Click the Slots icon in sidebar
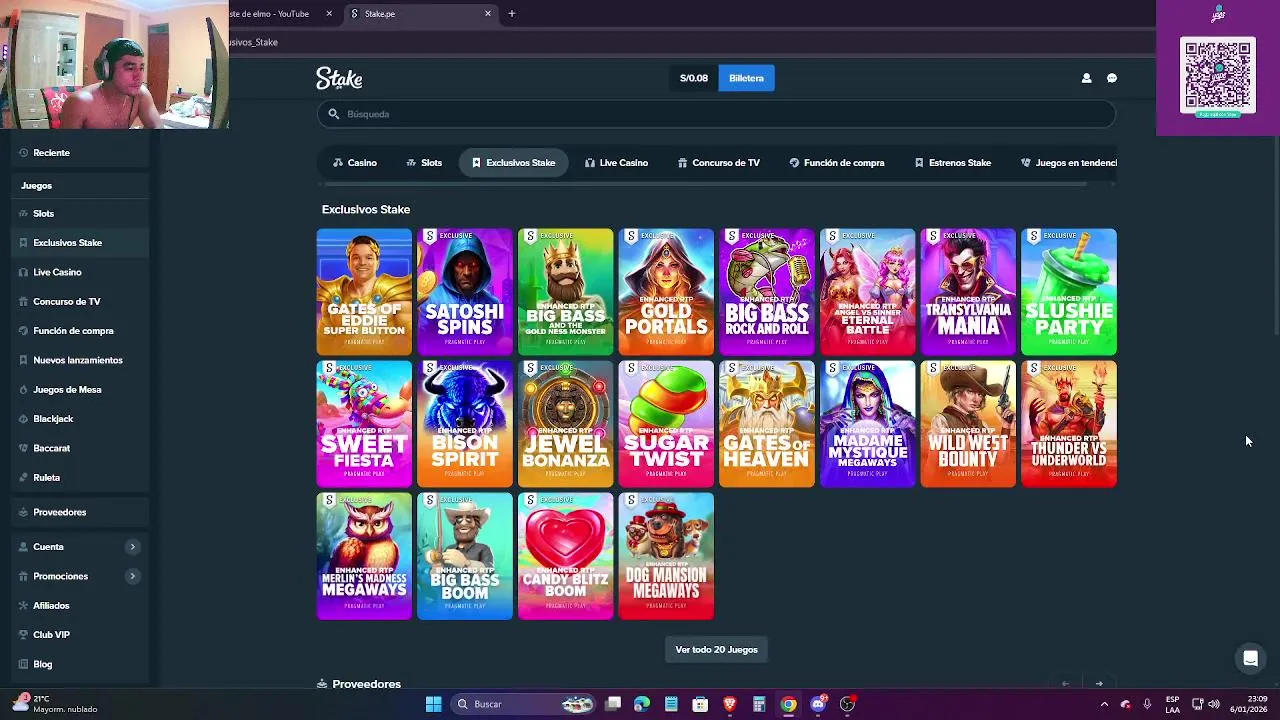Viewport: 1280px width, 720px height. pyautogui.click(x=22, y=214)
